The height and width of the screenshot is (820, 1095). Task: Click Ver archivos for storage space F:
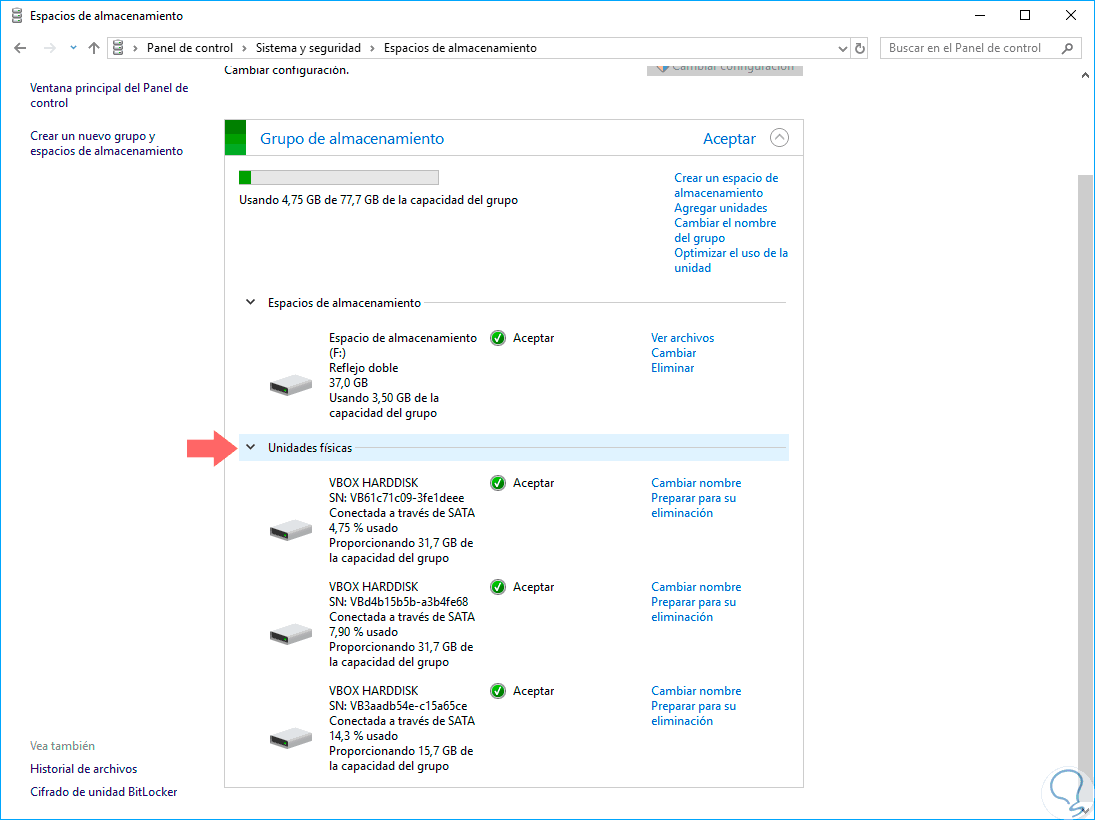click(x=682, y=338)
